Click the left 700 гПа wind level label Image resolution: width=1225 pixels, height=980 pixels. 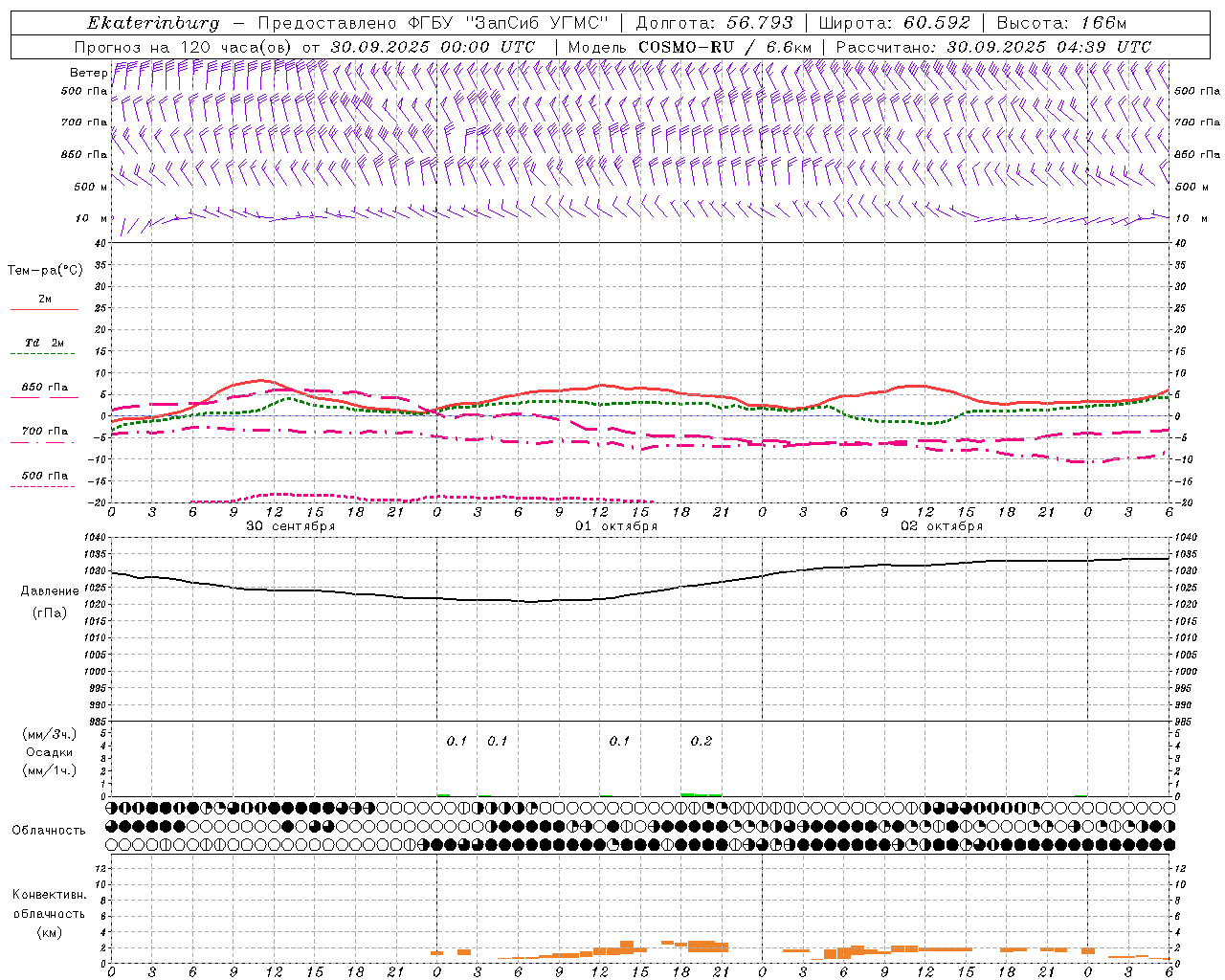(84, 122)
